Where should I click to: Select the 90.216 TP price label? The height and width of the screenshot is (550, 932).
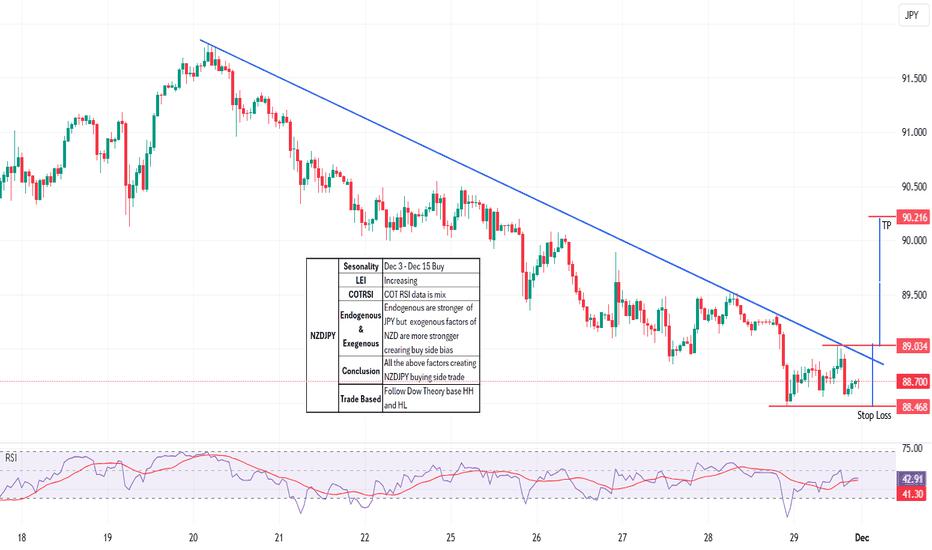914,217
